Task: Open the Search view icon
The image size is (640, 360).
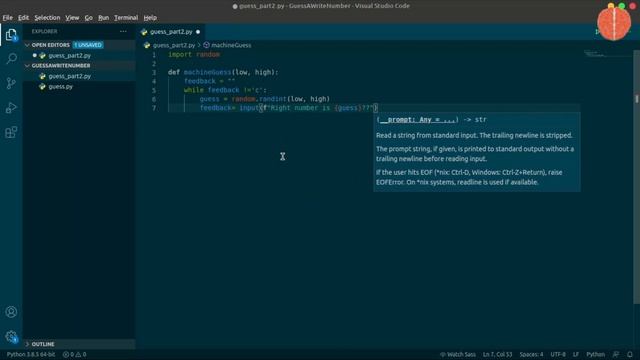Action: 11,59
